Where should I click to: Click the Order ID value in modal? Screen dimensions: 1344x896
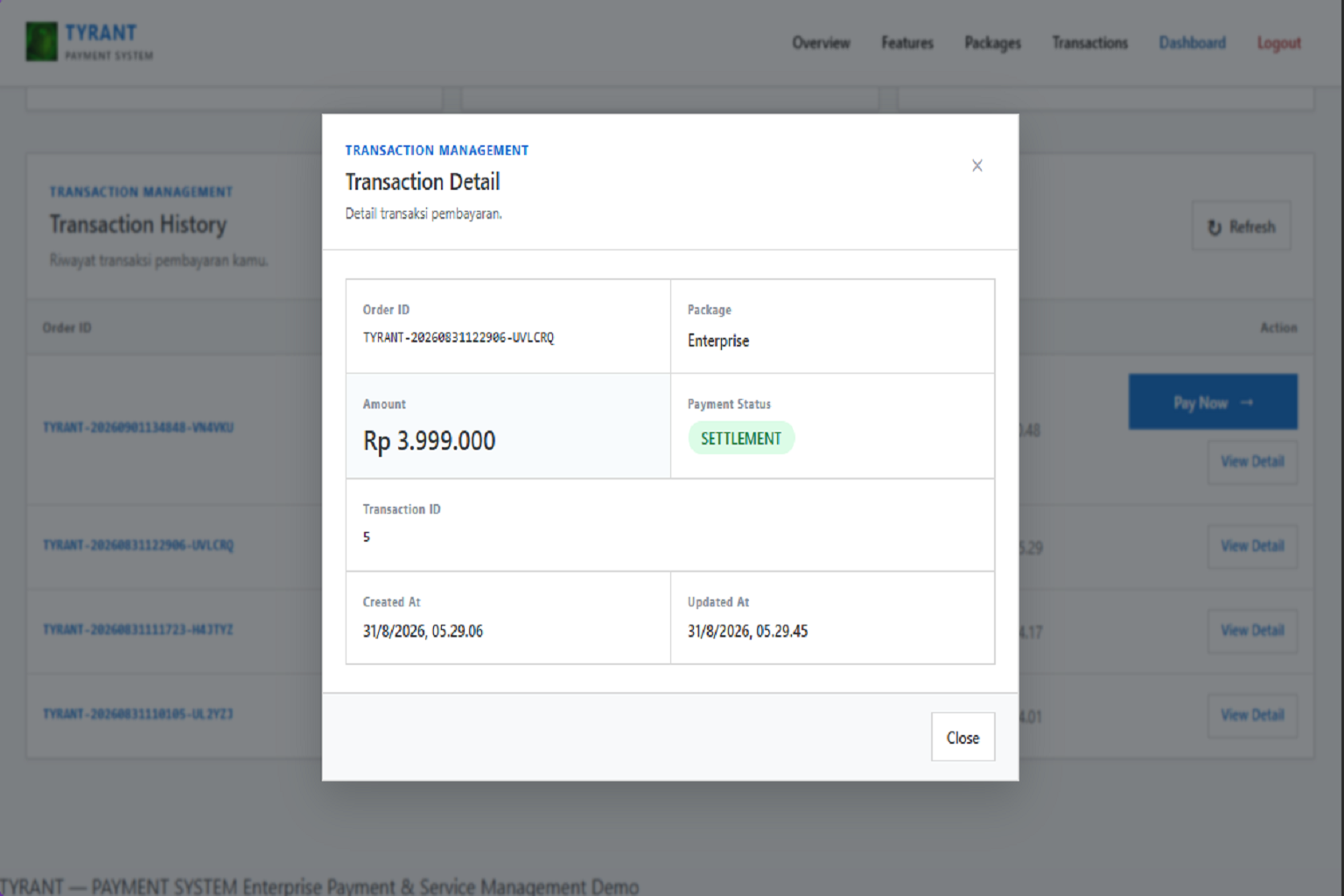click(x=458, y=338)
